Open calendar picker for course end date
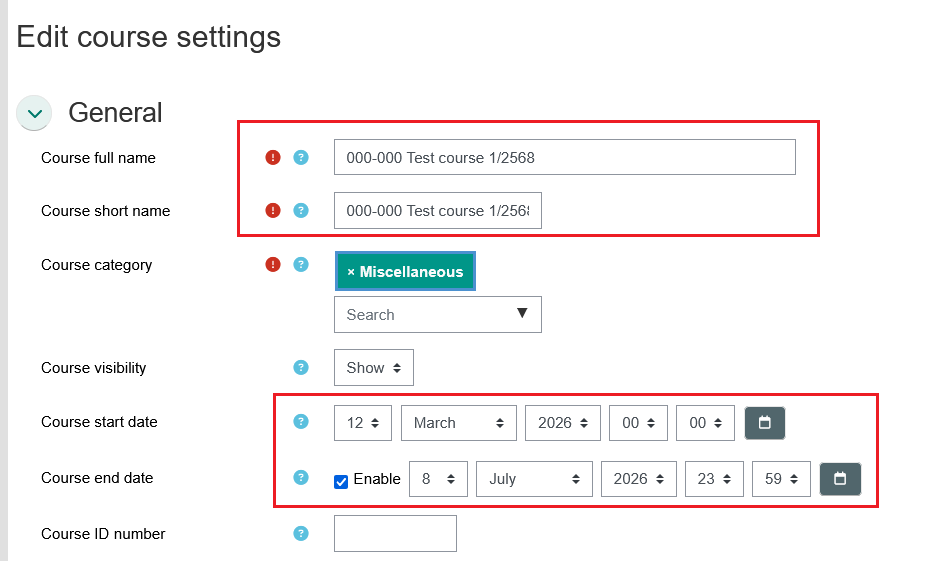 (840, 479)
